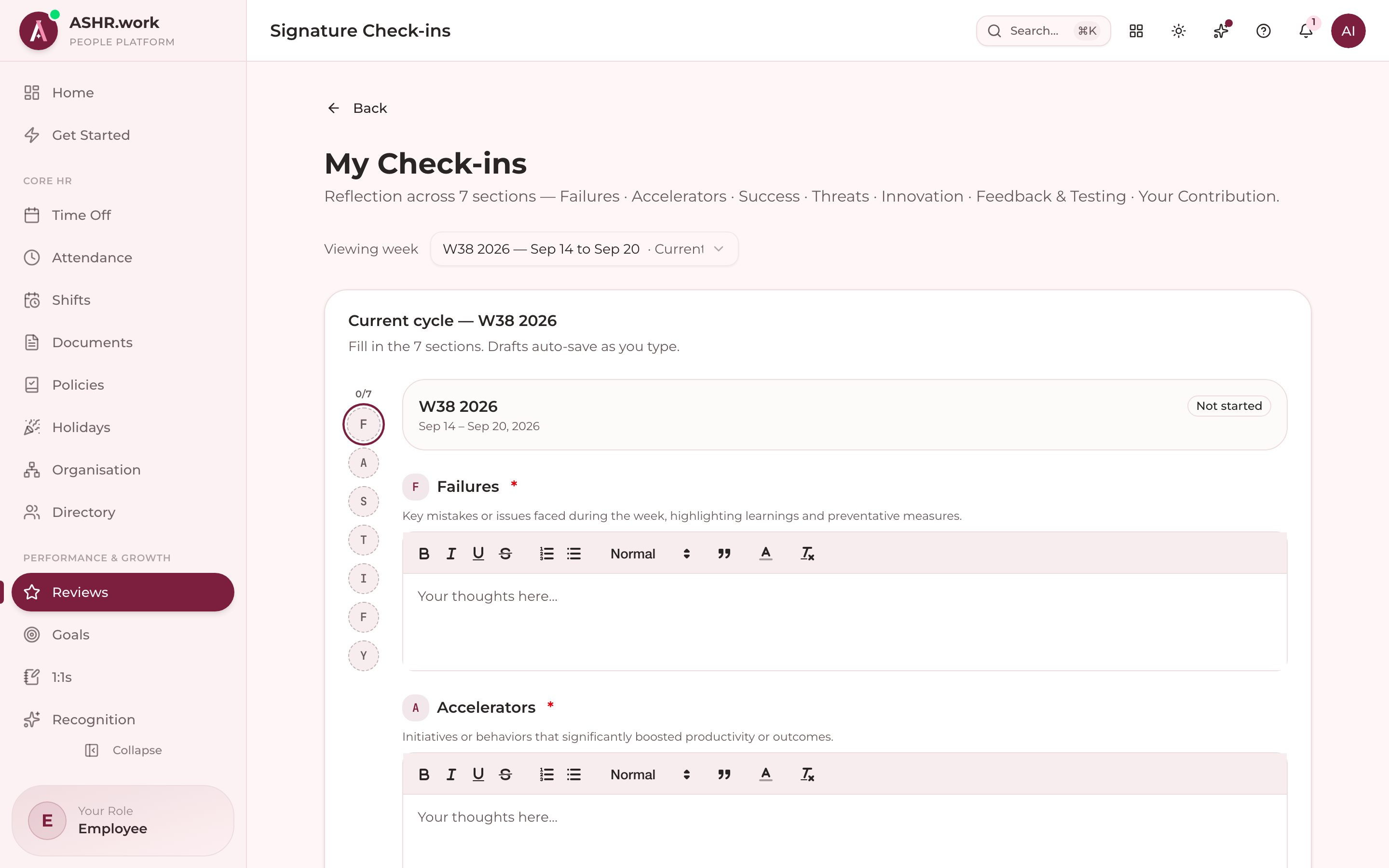Open the help question mark icon
The height and width of the screenshot is (868, 1389).
pyautogui.click(x=1263, y=31)
